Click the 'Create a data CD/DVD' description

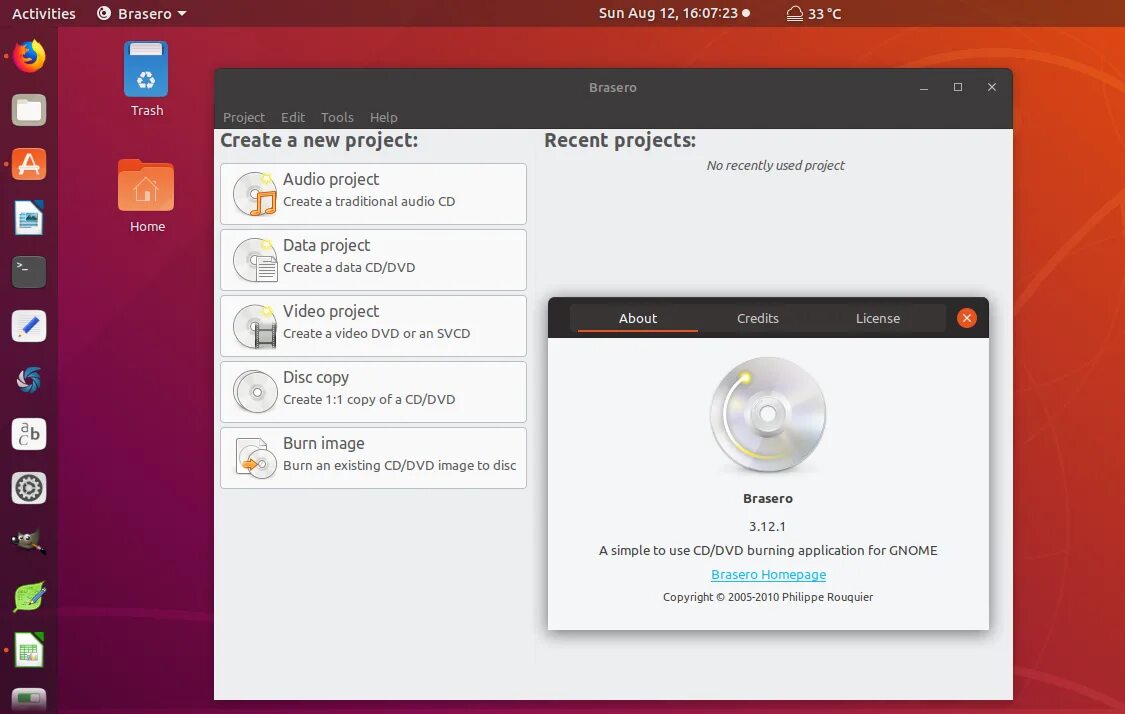point(349,267)
